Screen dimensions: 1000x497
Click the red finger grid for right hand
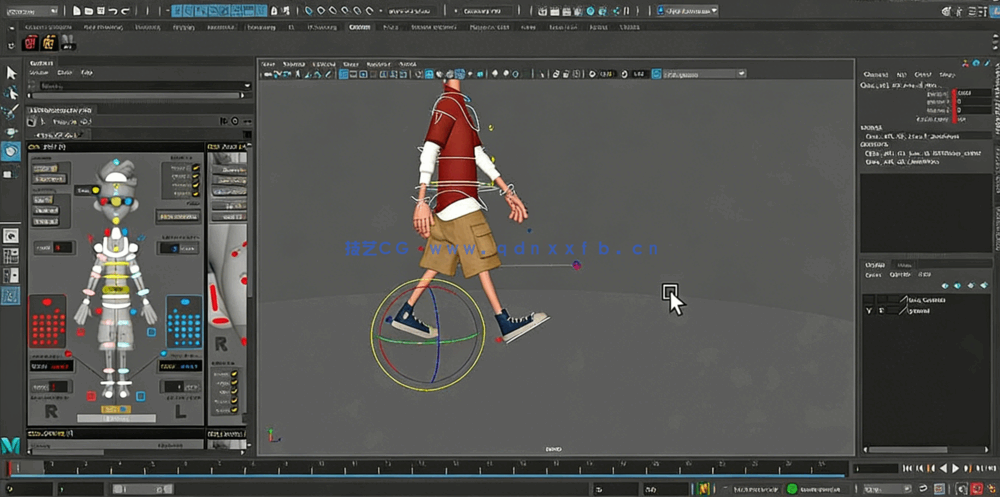point(47,322)
